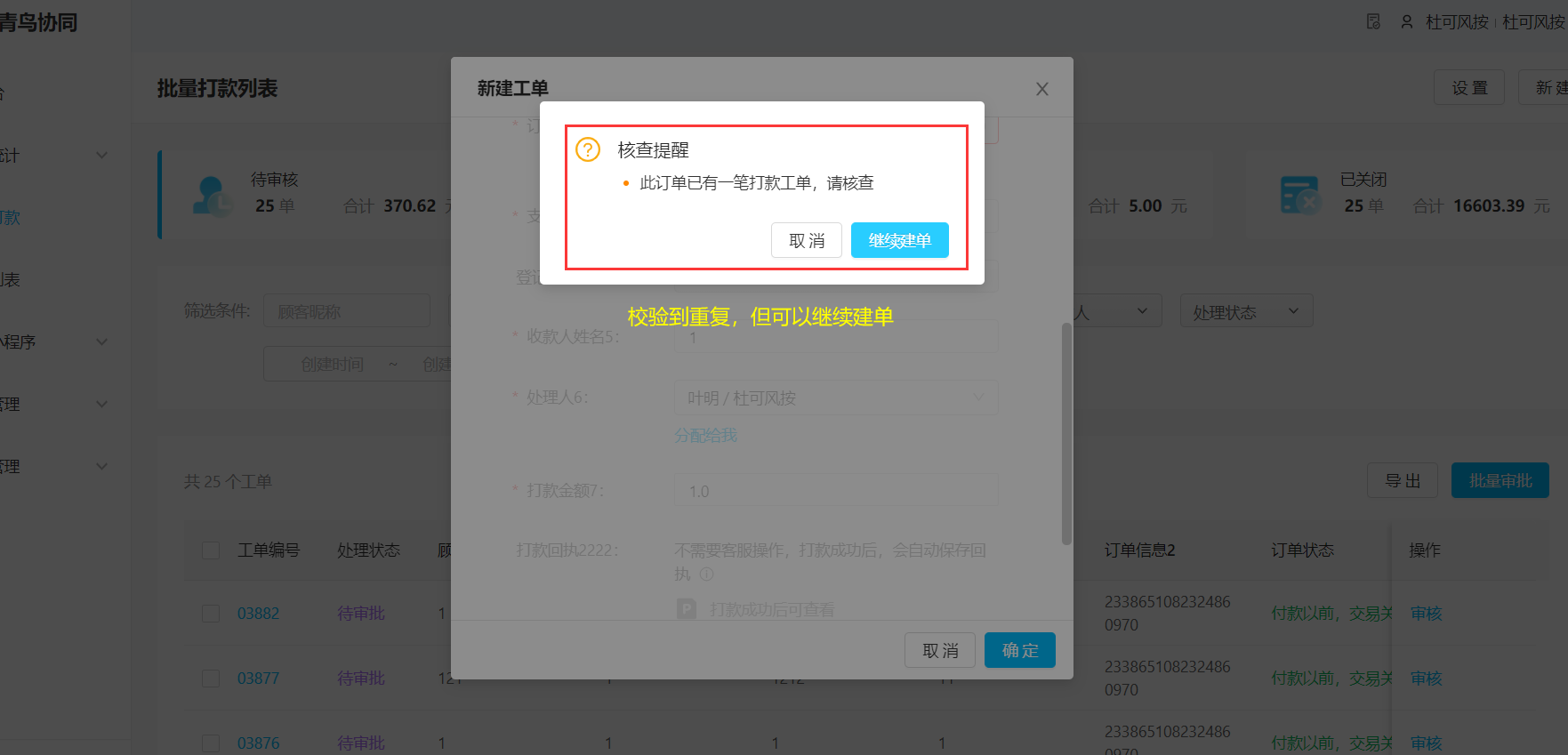Screen dimensions: 1568x755
Task: Click the 已关闭 card label
Action: [x=1363, y=179]
